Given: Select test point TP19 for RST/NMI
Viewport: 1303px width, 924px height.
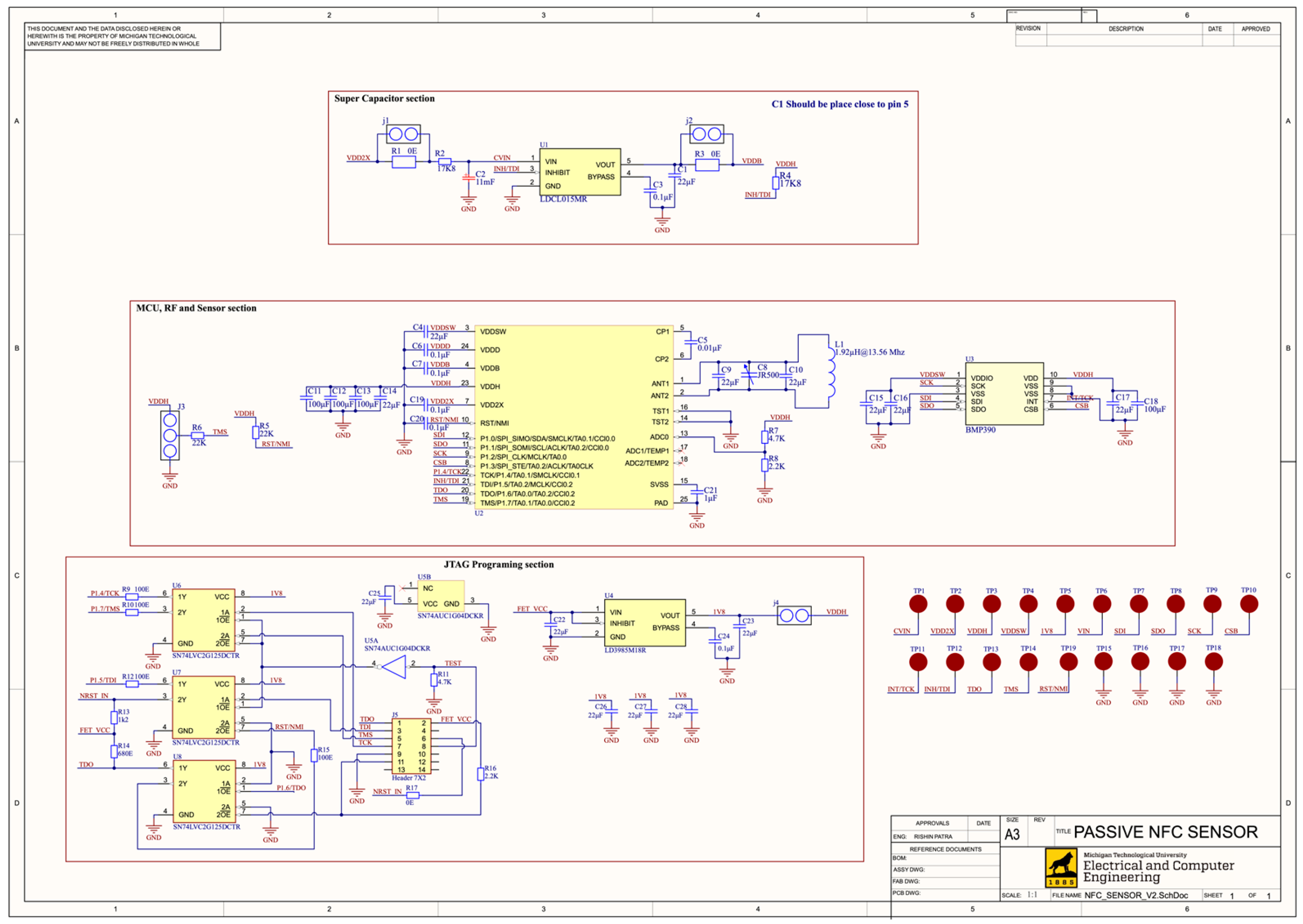Looking at the screenshot, I should pyautogui.click(x=1068, y=662).
